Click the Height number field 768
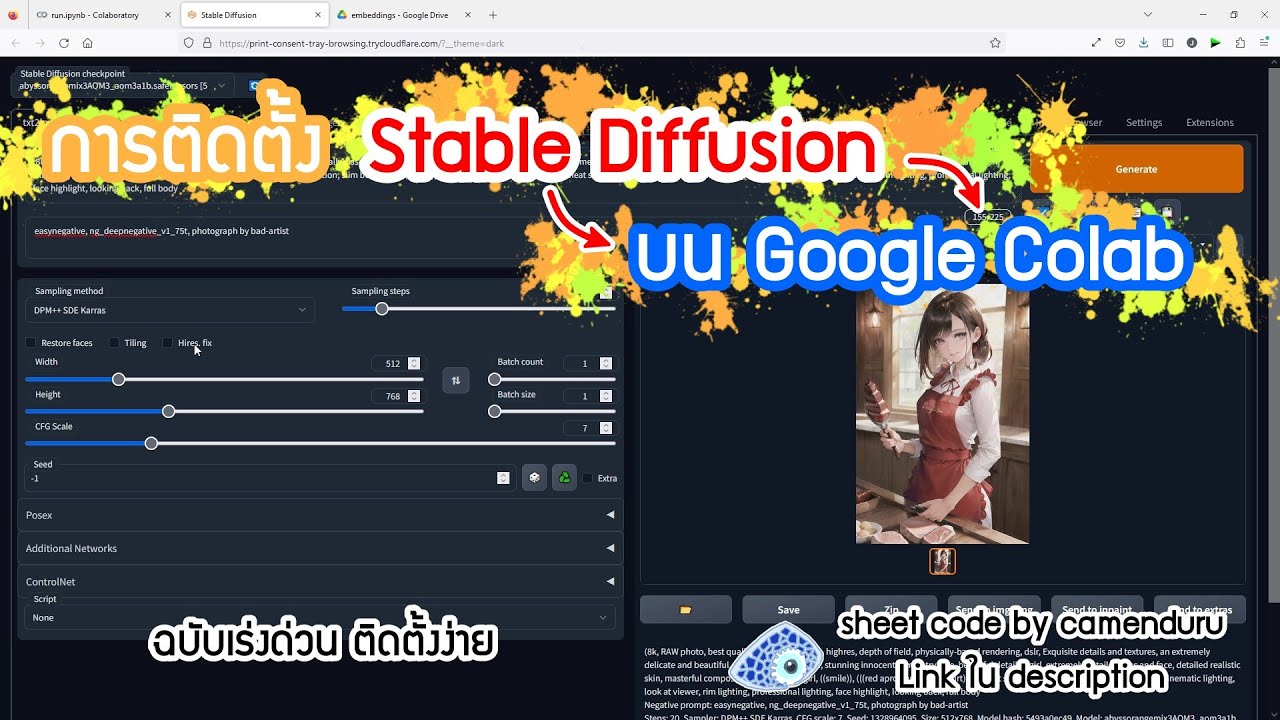The height and width of the screenshot is (720, 1280). tap(396, 396)
